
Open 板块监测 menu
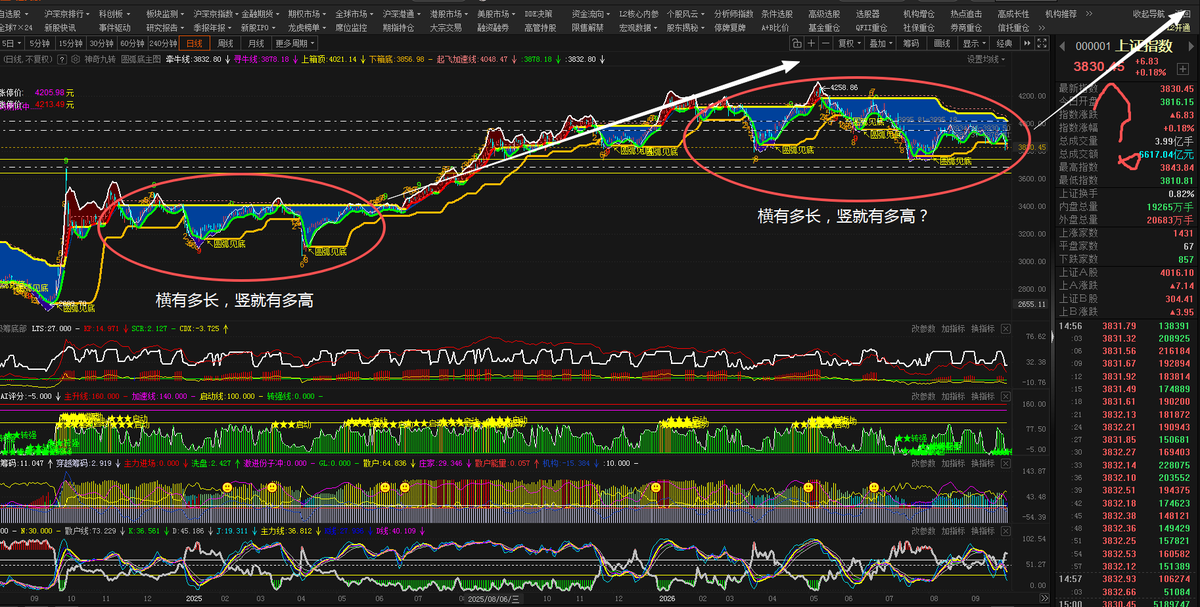(165, 14)
